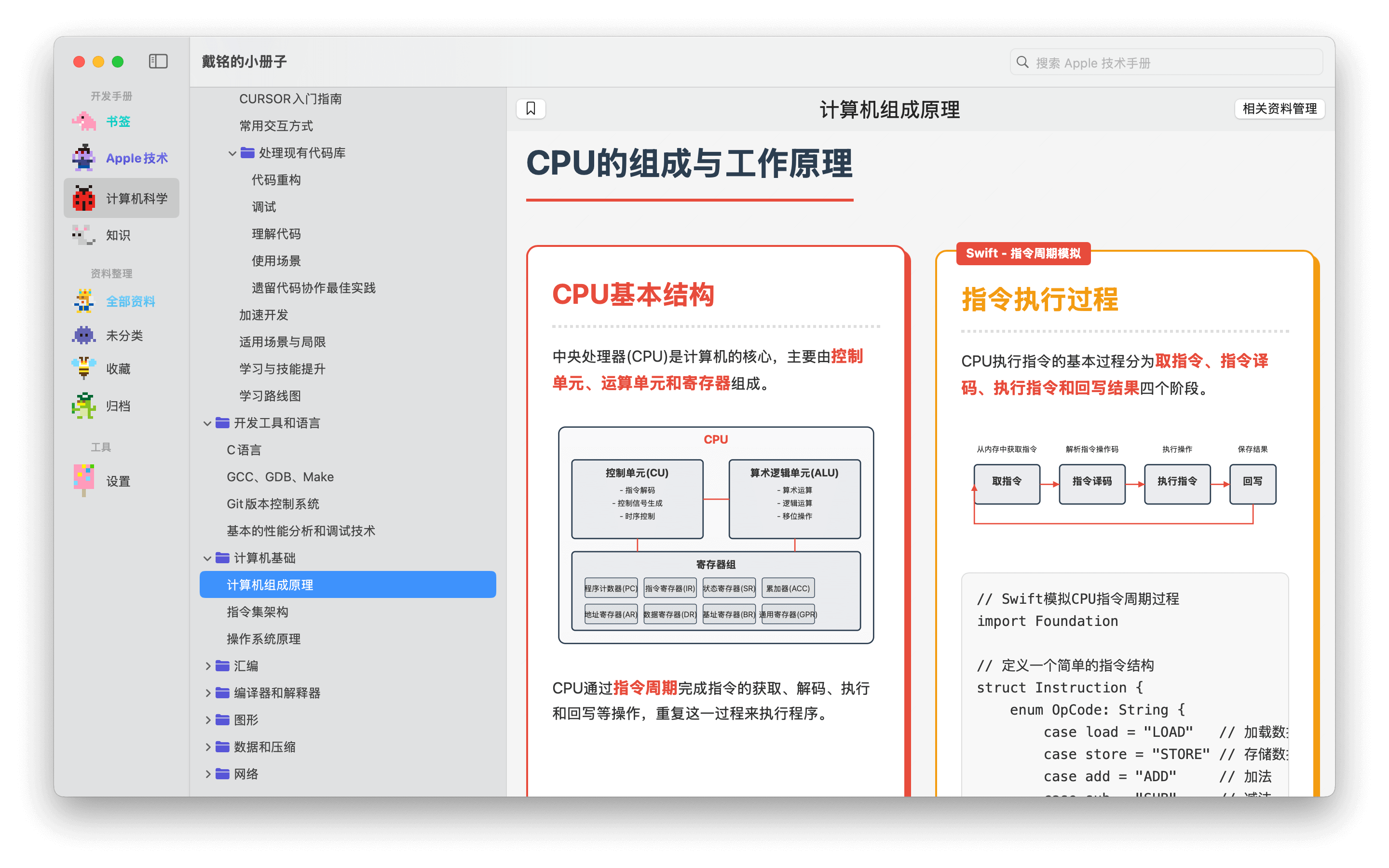Expand the 网络 folder
The image size is (1389, 868).
point(208,774)
